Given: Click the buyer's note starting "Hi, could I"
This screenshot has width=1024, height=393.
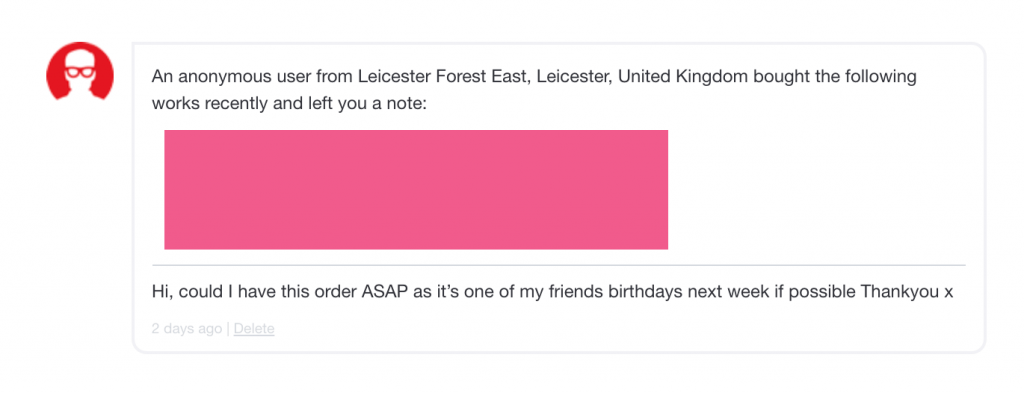Looking at the screenshot, I should point(552,291).
